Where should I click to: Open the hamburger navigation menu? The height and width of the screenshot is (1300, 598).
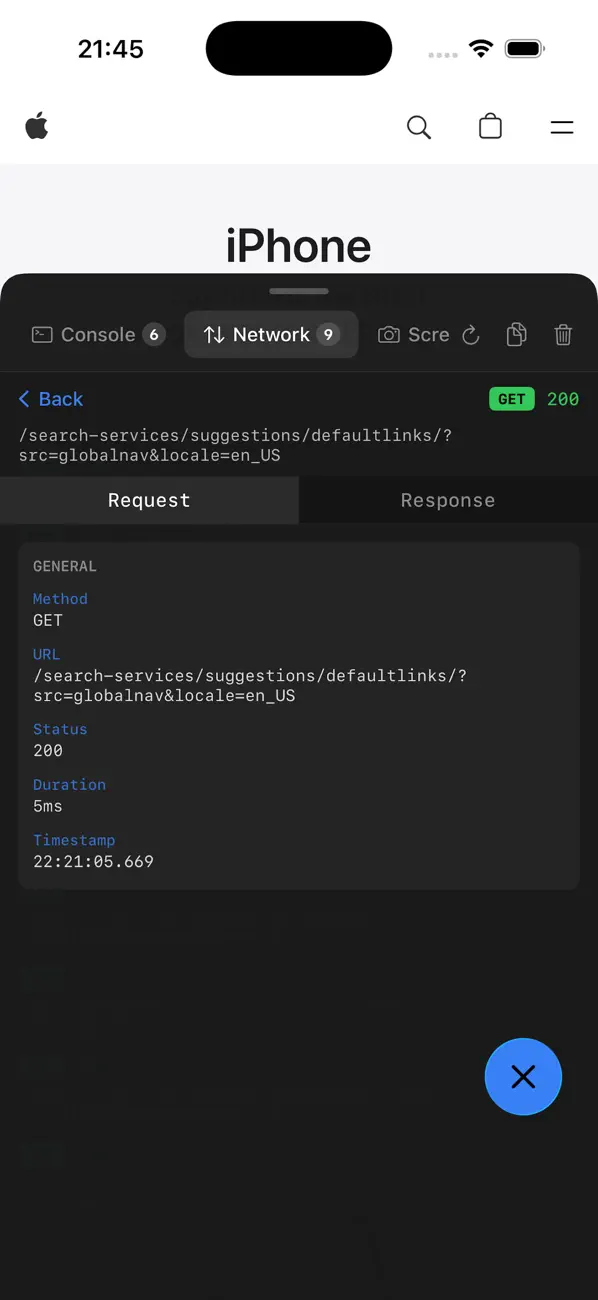coord(562,127)
